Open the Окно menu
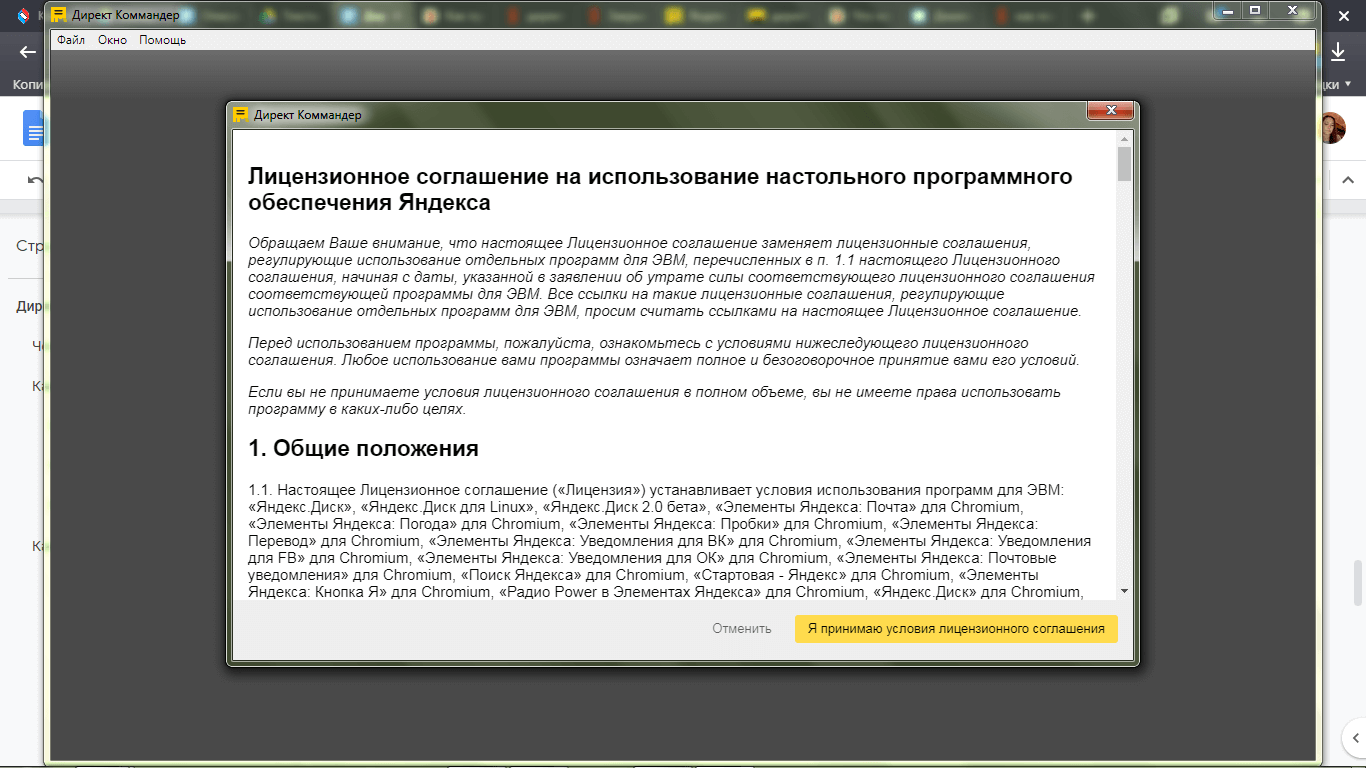Viewport: 1366px width, 768px height. [x=112, y=40]
